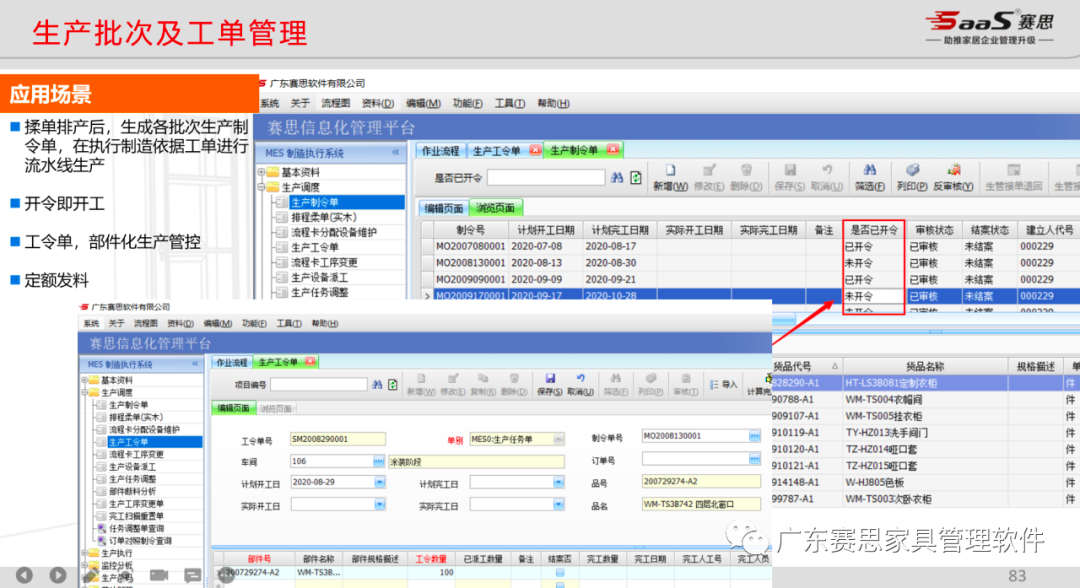
Task: Open 实际开工日 date dropdown arrow
Action: coord(380,505)
